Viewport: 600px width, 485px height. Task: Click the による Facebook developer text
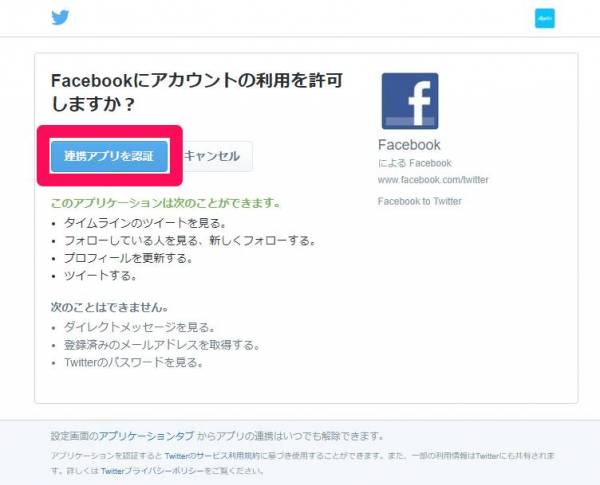(414, 163)
